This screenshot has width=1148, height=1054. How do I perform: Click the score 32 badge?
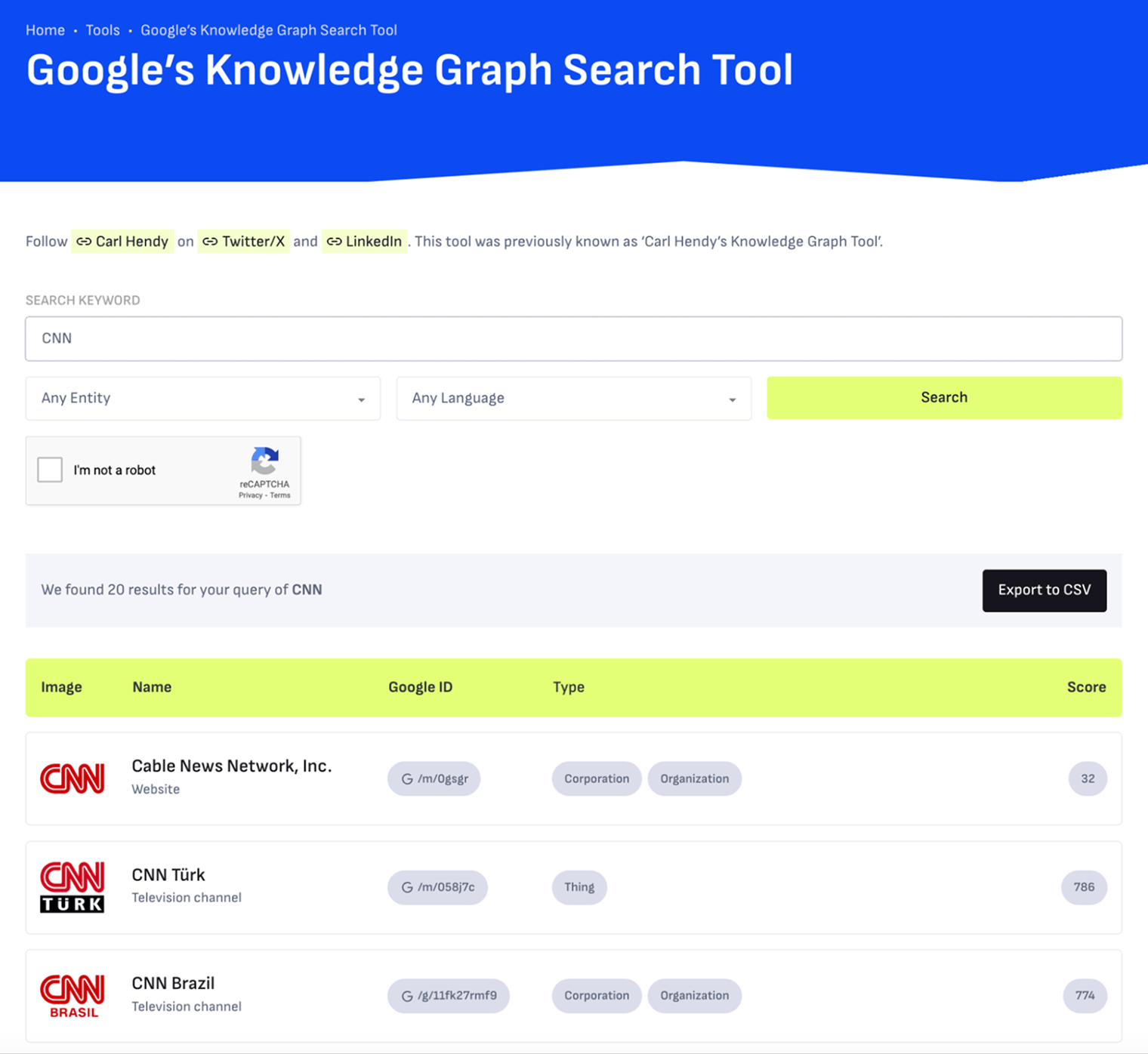(1088, 778)
